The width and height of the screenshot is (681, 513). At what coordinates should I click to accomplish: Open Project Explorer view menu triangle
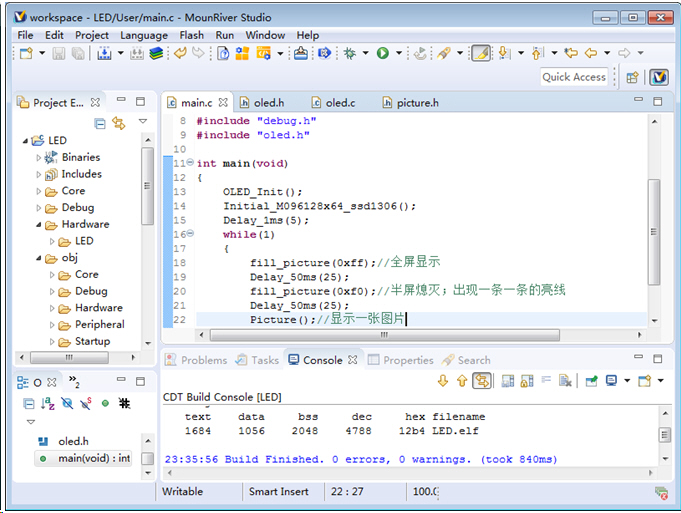143,121
